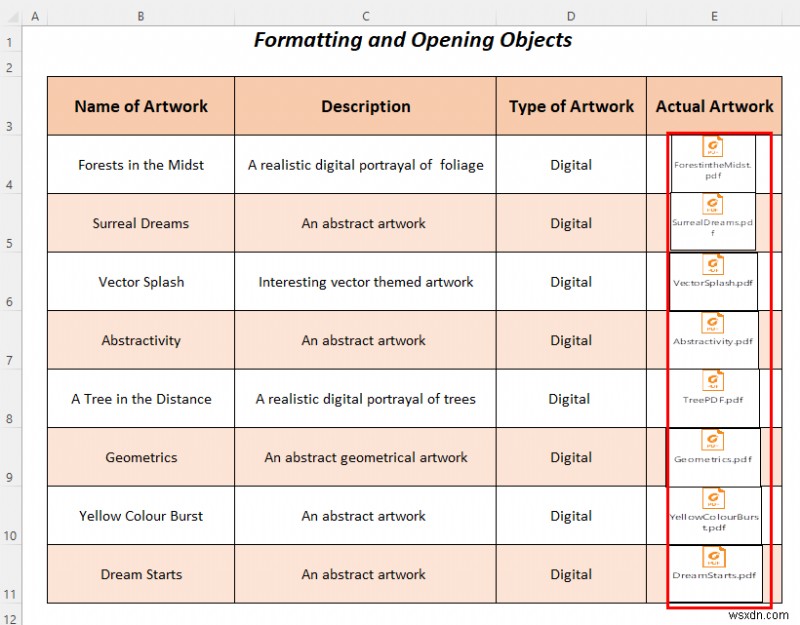
Task: Select the 'Geometrics' name cell
Action: 141,457
